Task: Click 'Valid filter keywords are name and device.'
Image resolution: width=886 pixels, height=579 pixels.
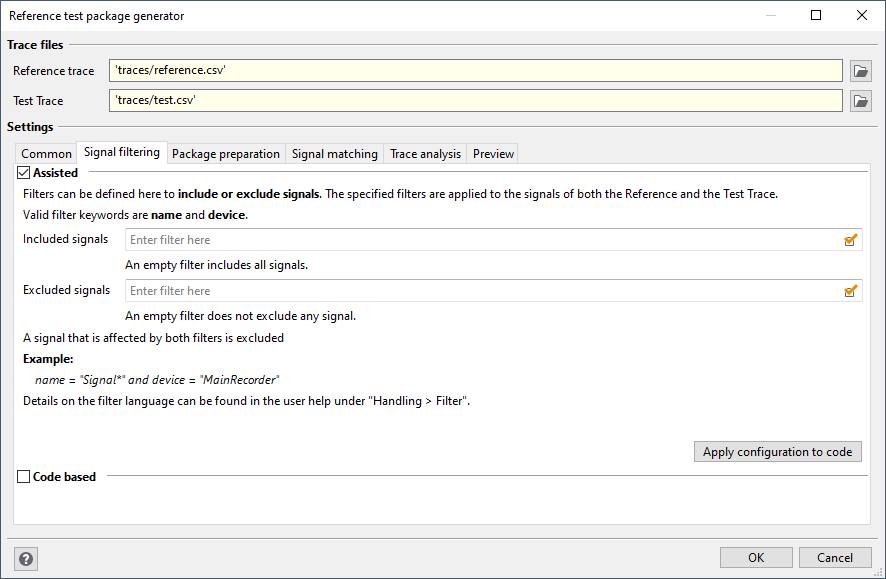Action: tap(136, 215)
